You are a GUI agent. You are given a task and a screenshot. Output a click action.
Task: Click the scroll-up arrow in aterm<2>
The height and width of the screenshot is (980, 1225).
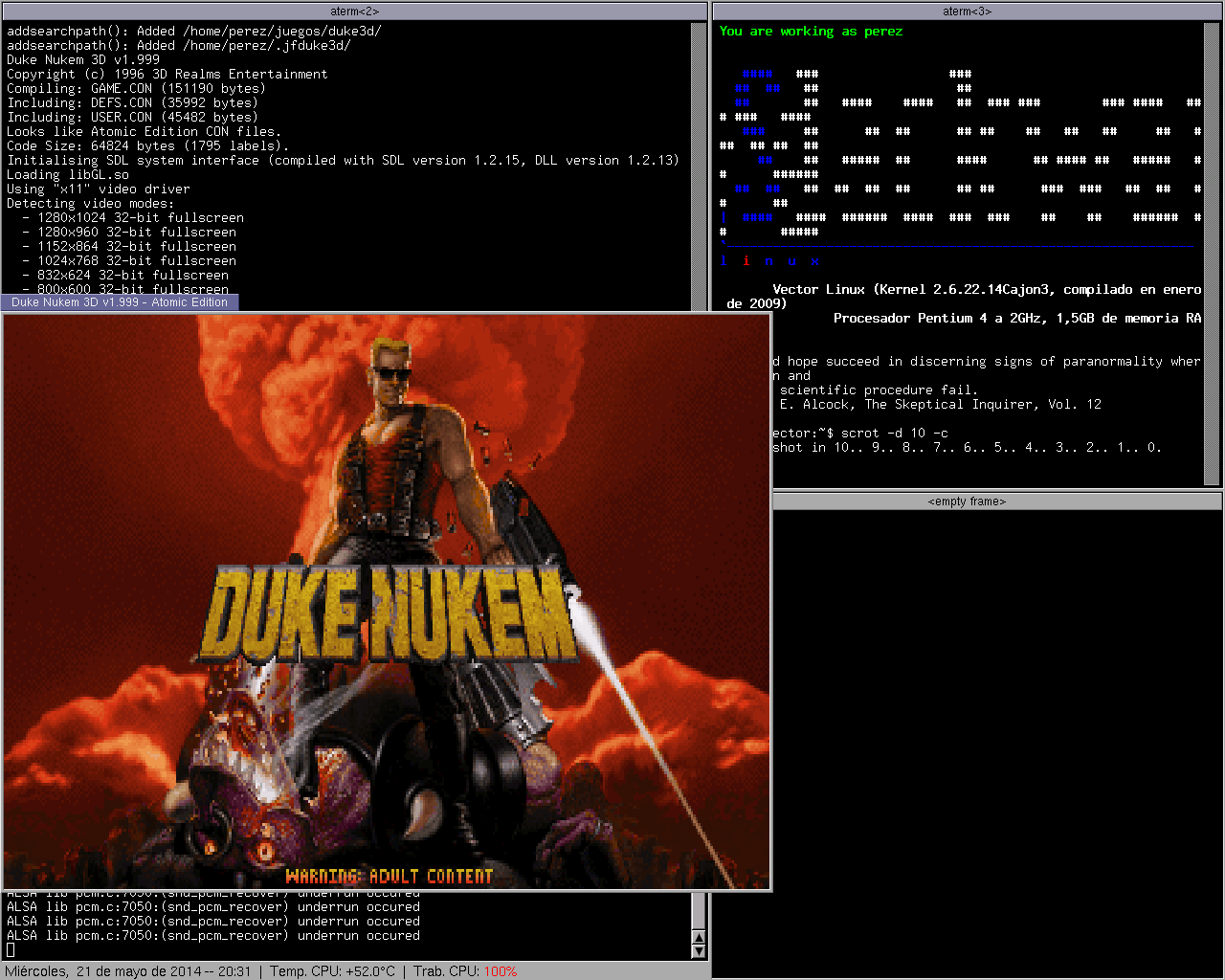(699, 937)
